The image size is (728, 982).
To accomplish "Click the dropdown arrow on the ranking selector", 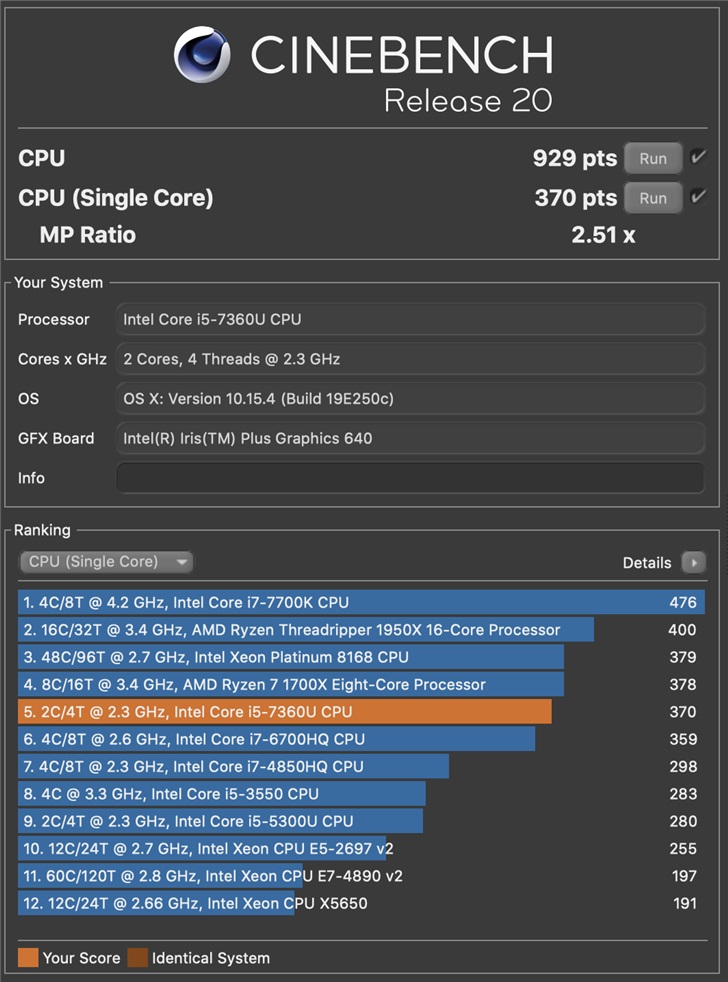I will (x=180, y=562).
